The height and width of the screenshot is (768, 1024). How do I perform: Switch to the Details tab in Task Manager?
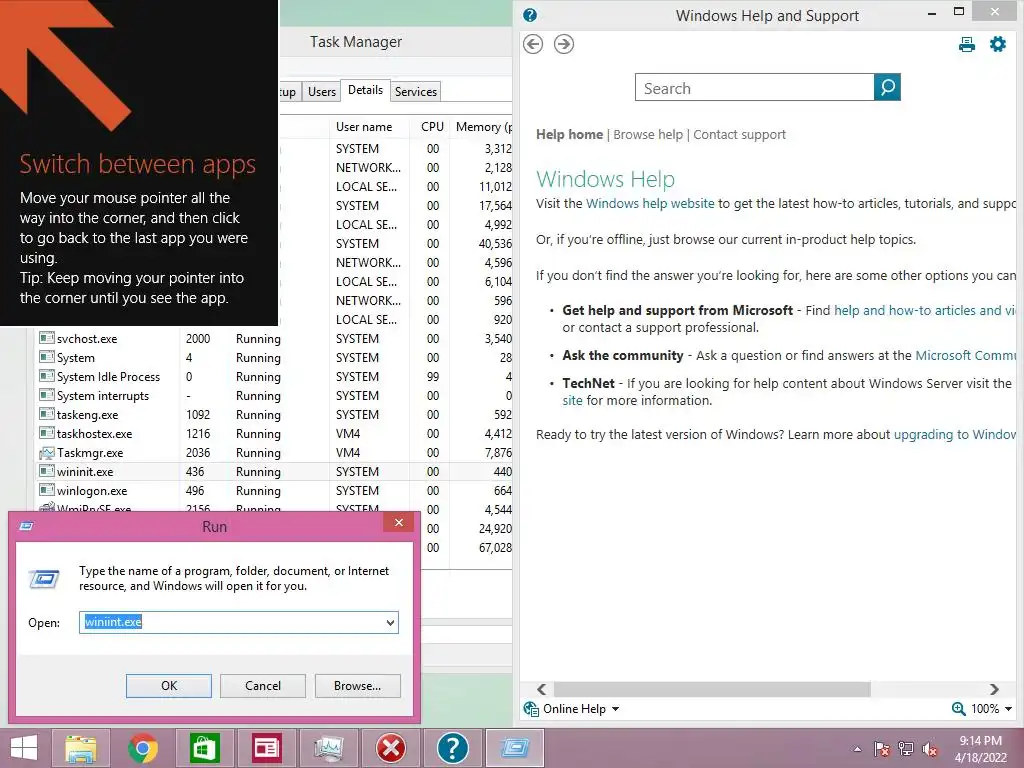point(365,90)
